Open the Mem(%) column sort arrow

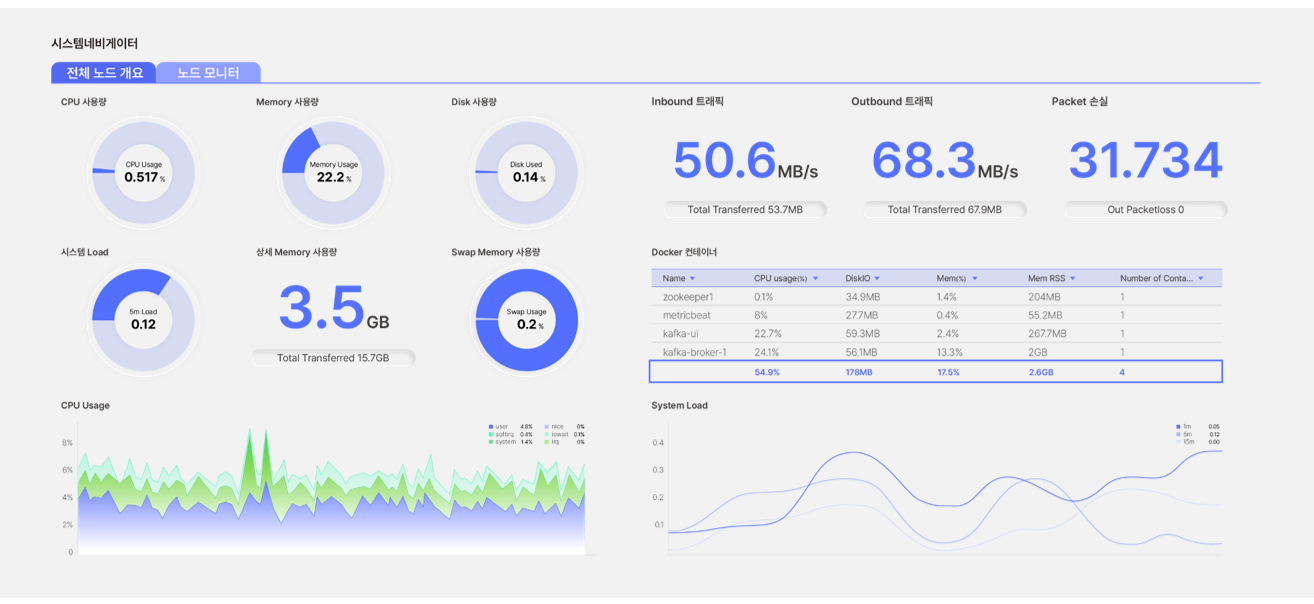(x=974, y=278)
